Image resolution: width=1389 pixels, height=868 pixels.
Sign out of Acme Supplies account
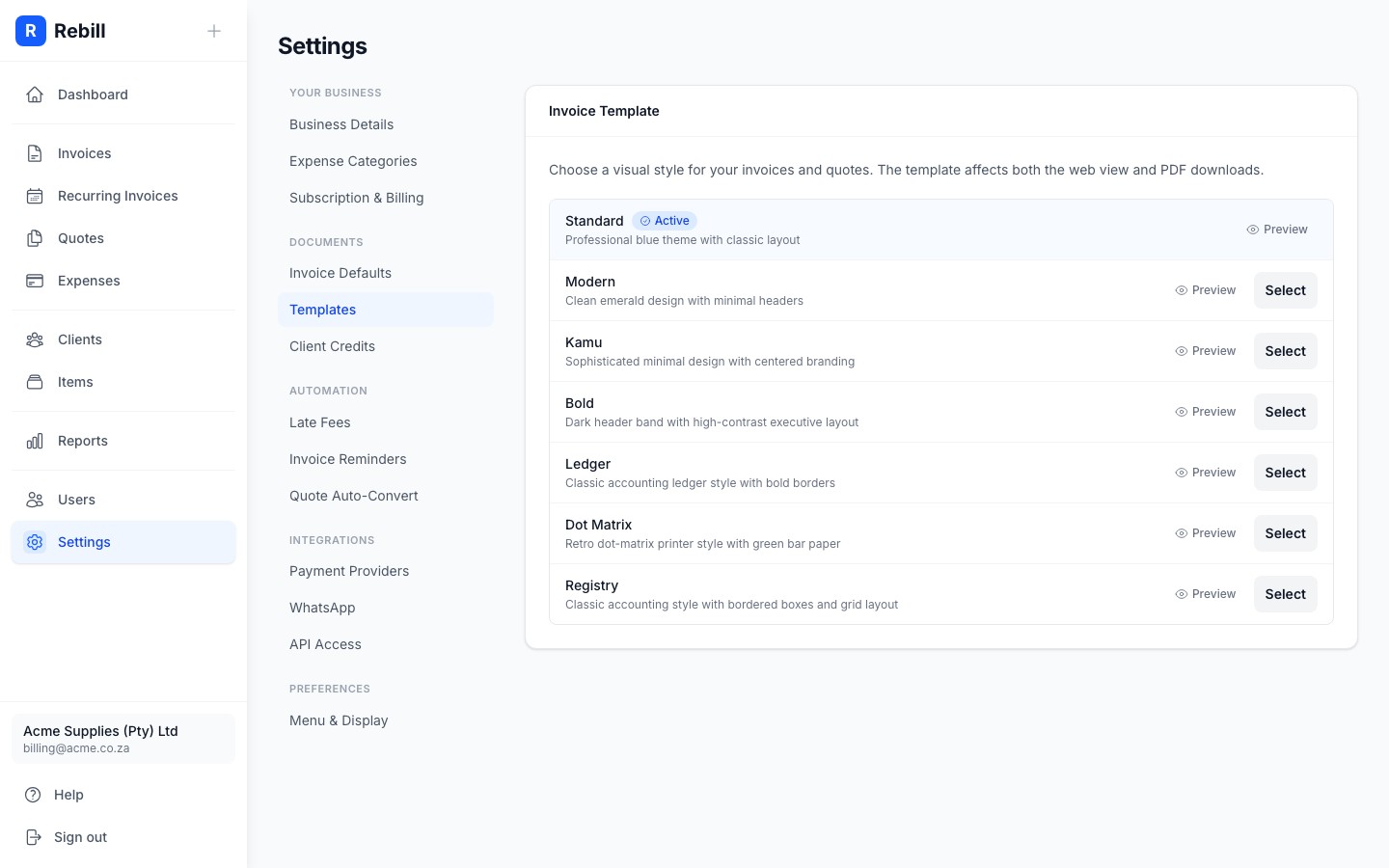pyautogui.click(x=80, y=837)
